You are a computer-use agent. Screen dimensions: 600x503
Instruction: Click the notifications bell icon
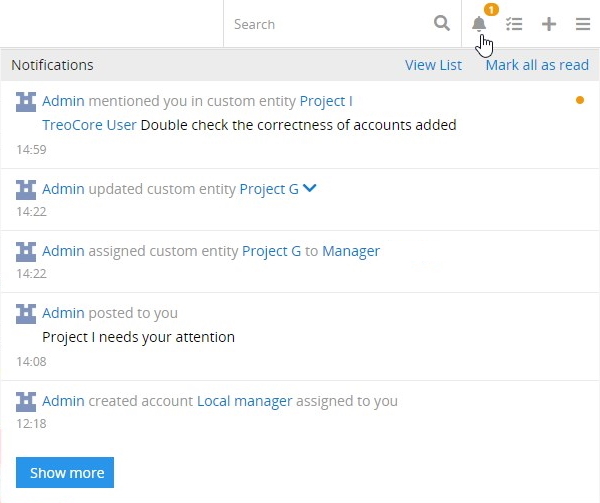click(479, 25)
